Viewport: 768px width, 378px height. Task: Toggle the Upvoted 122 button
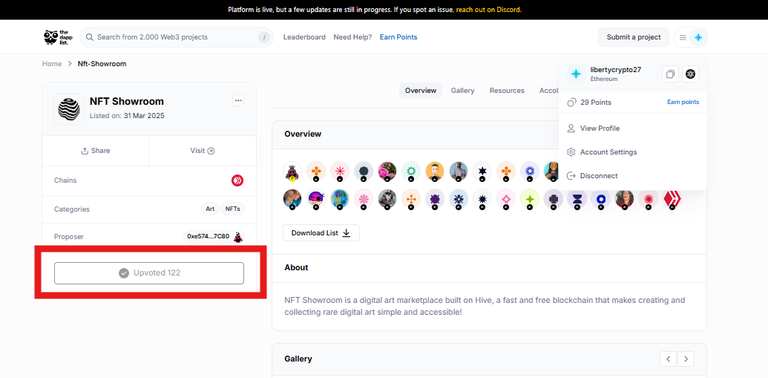coord(149,273)
